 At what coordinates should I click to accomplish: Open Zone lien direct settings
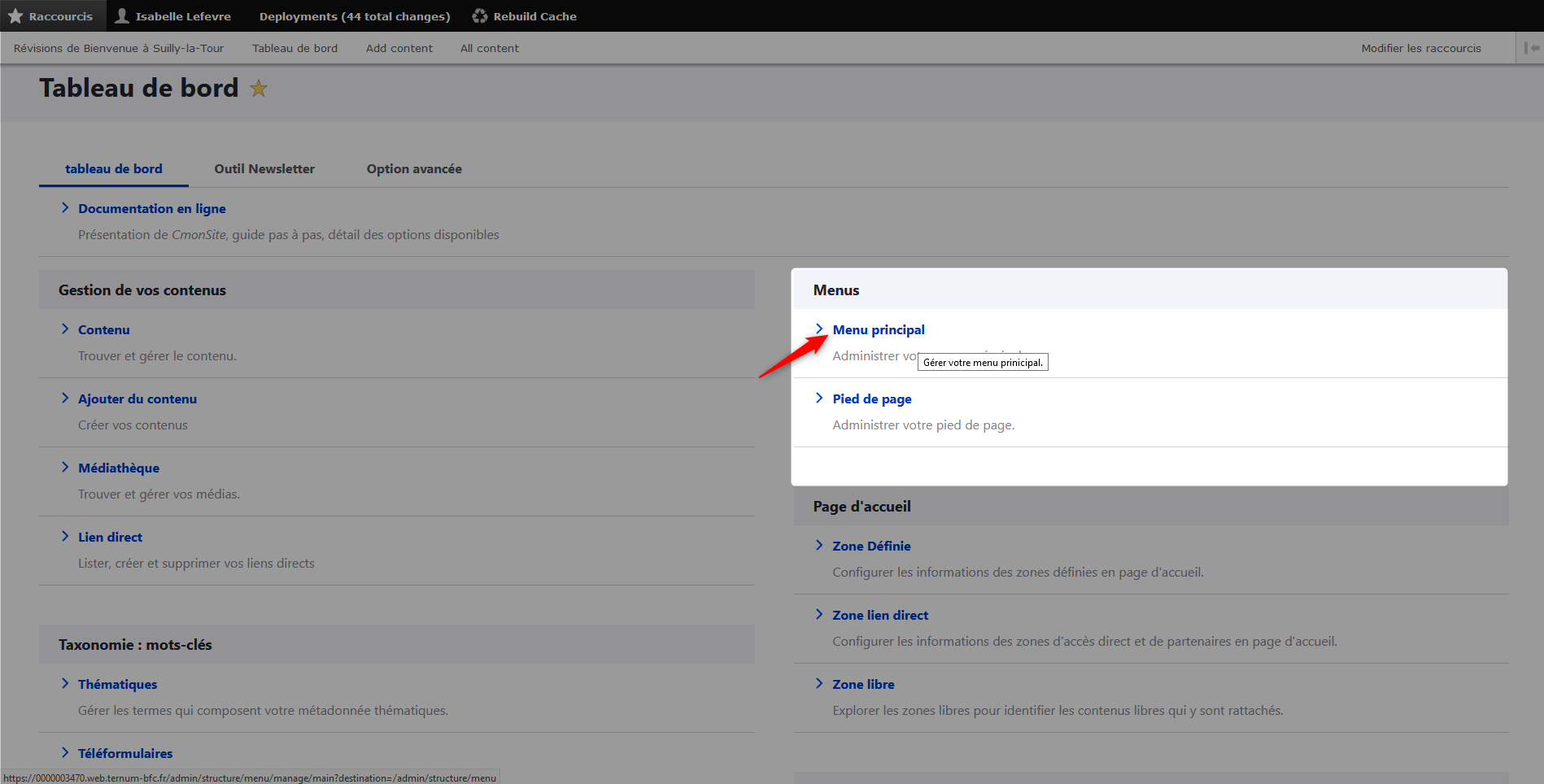click(880, 616)
